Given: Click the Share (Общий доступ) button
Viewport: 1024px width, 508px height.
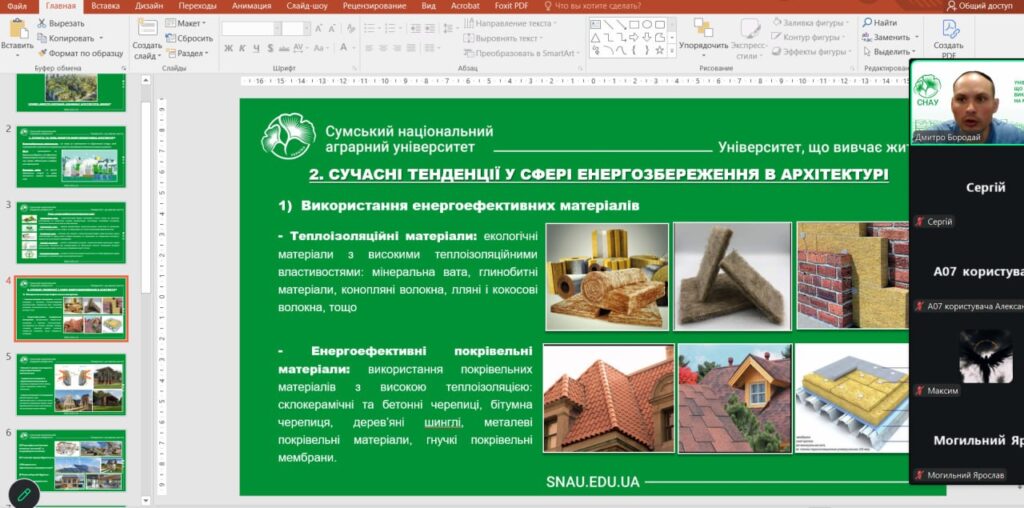Looking at the screenshot, I should pyautogui.click(x=978, y=6).
